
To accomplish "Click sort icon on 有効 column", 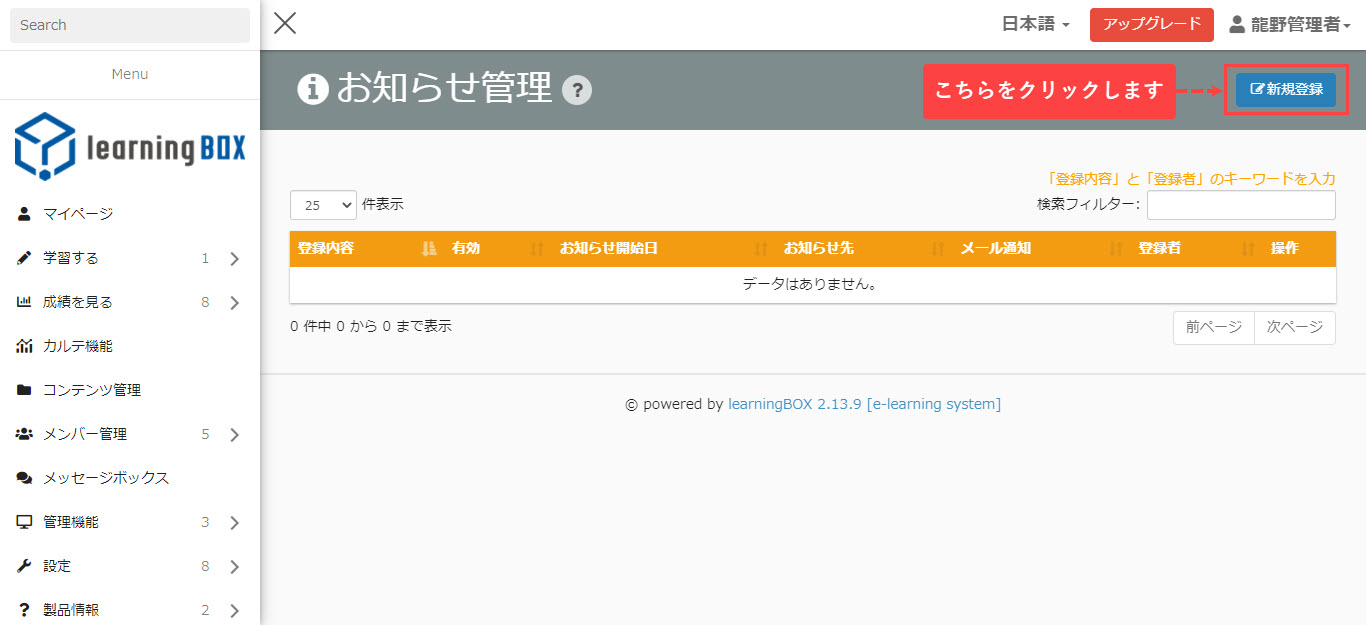I will [537, 249].
